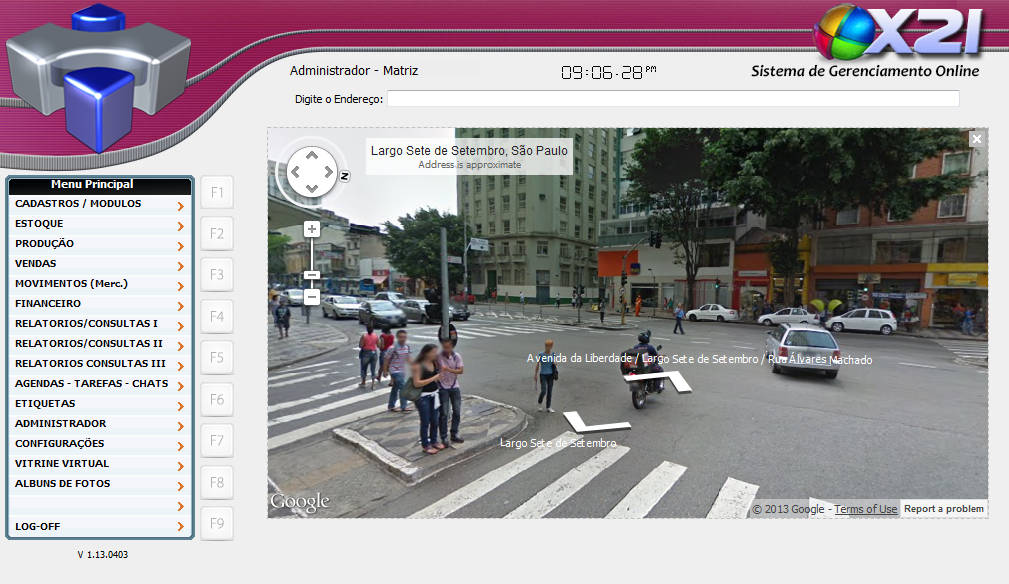Expand the FINANCEIRO menu arrow
Image resolution: width=1009 pixels, height=584 pixels.
coord(180,306)
